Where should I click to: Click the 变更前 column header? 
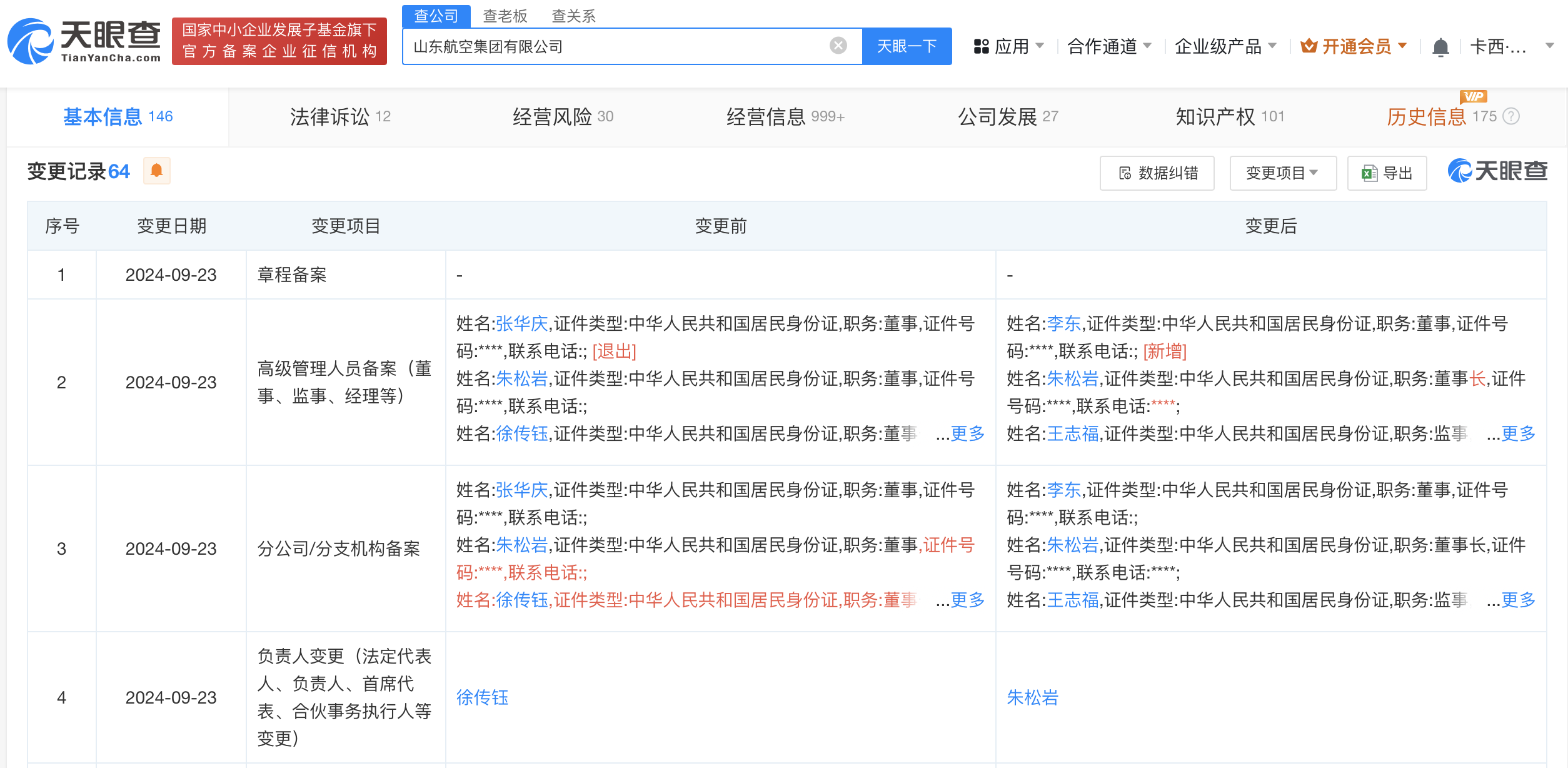721,226
